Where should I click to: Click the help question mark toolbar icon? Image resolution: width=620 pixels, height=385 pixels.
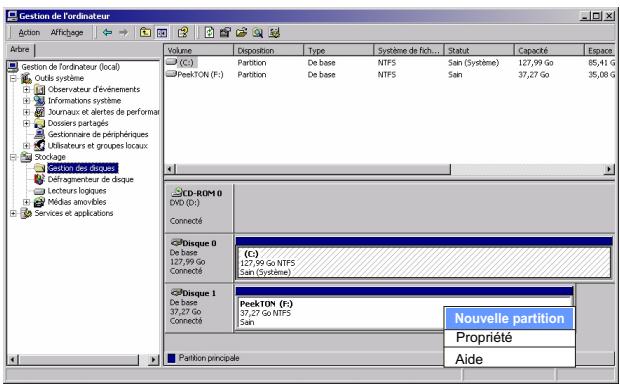183,32
